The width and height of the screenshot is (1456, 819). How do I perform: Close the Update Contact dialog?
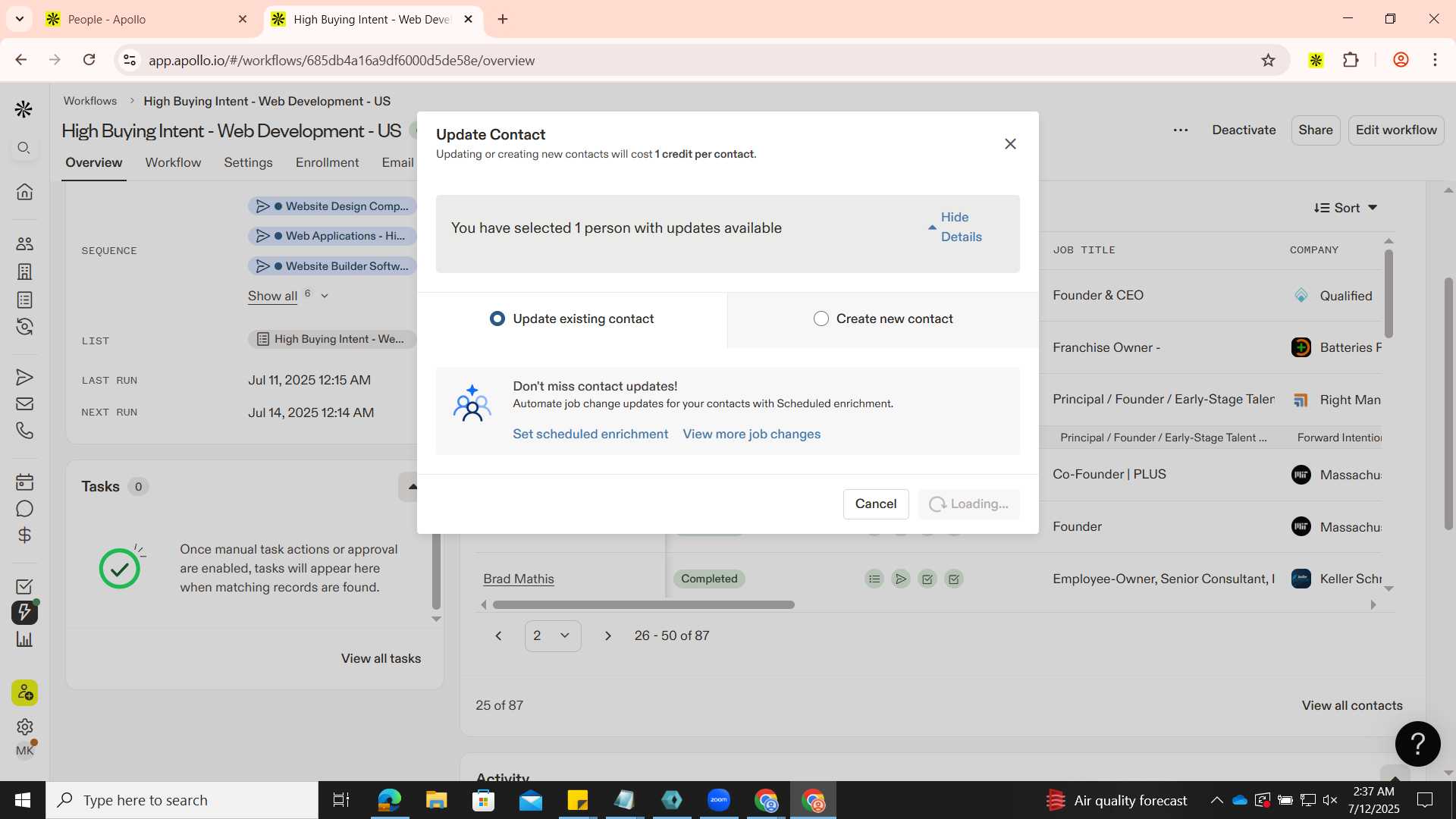1010,144
